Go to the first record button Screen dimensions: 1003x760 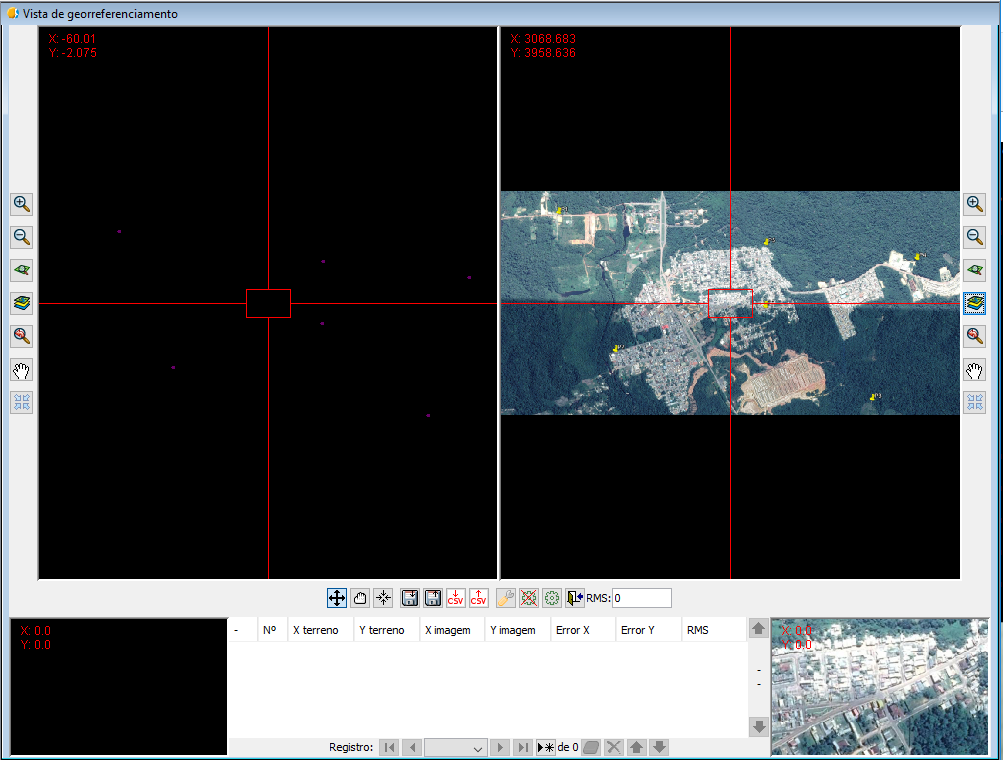pyautogui.click(x=389, y=747)
